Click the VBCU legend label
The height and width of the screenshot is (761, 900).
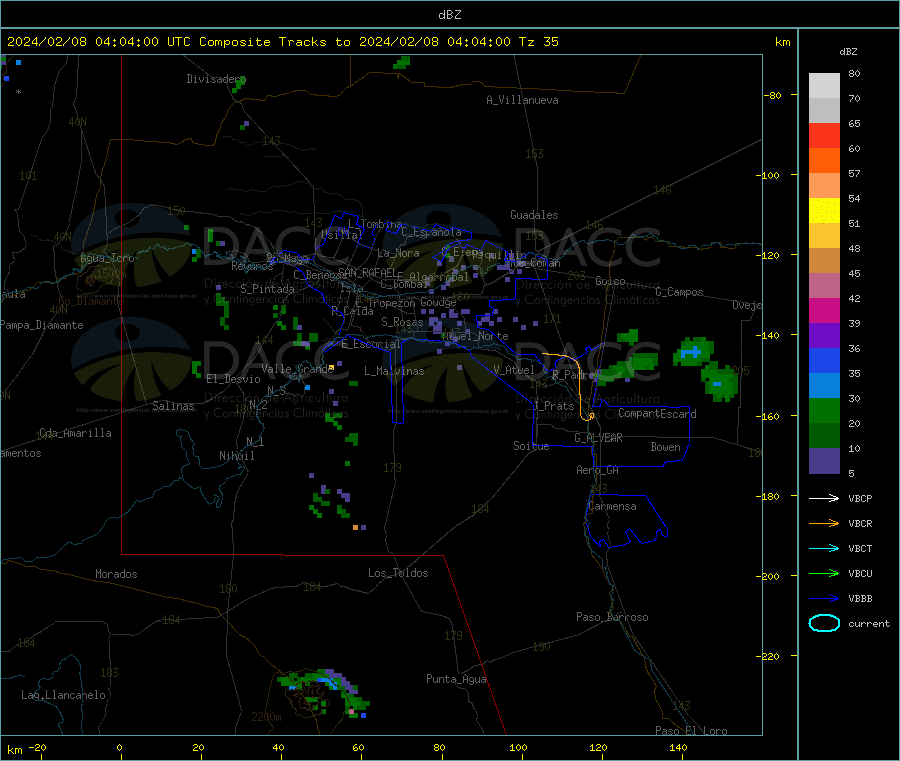point(860,573)
